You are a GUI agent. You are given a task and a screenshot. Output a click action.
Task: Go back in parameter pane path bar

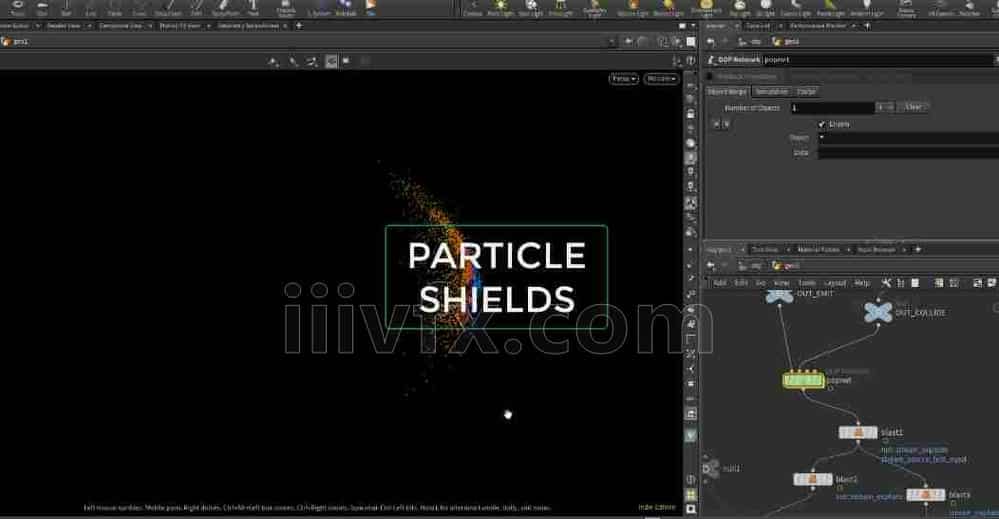(711, 41)
